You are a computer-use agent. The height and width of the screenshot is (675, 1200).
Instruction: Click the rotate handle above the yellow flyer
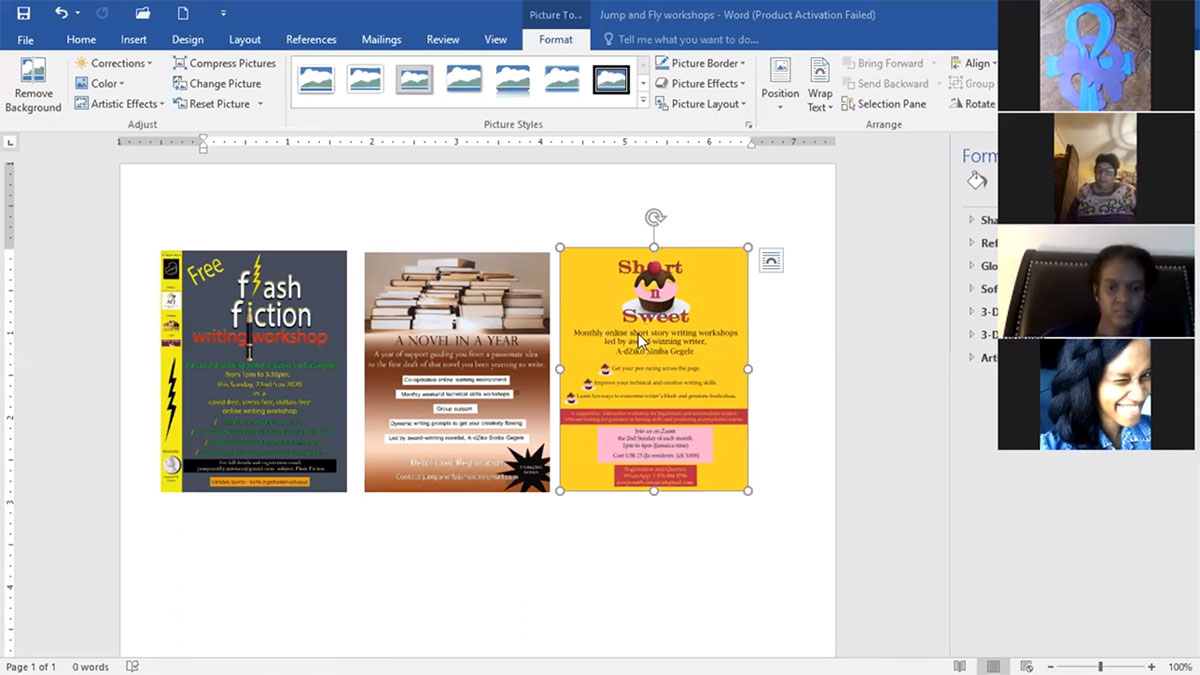point(655,218)
